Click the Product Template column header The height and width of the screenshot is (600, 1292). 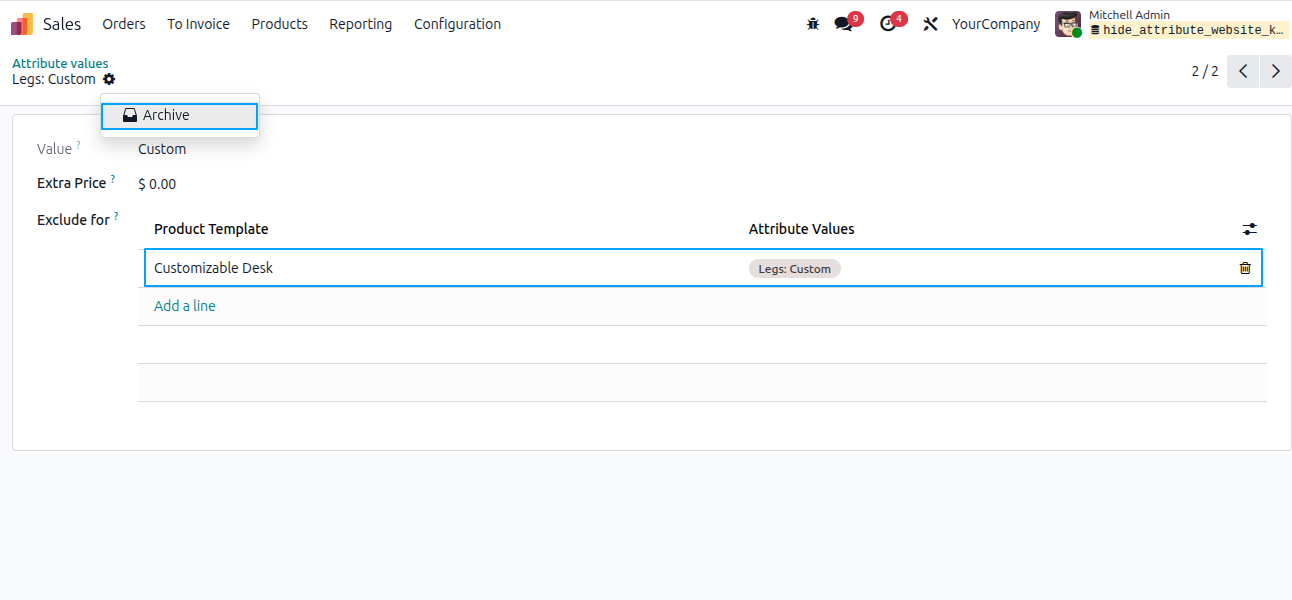point(211,229)
